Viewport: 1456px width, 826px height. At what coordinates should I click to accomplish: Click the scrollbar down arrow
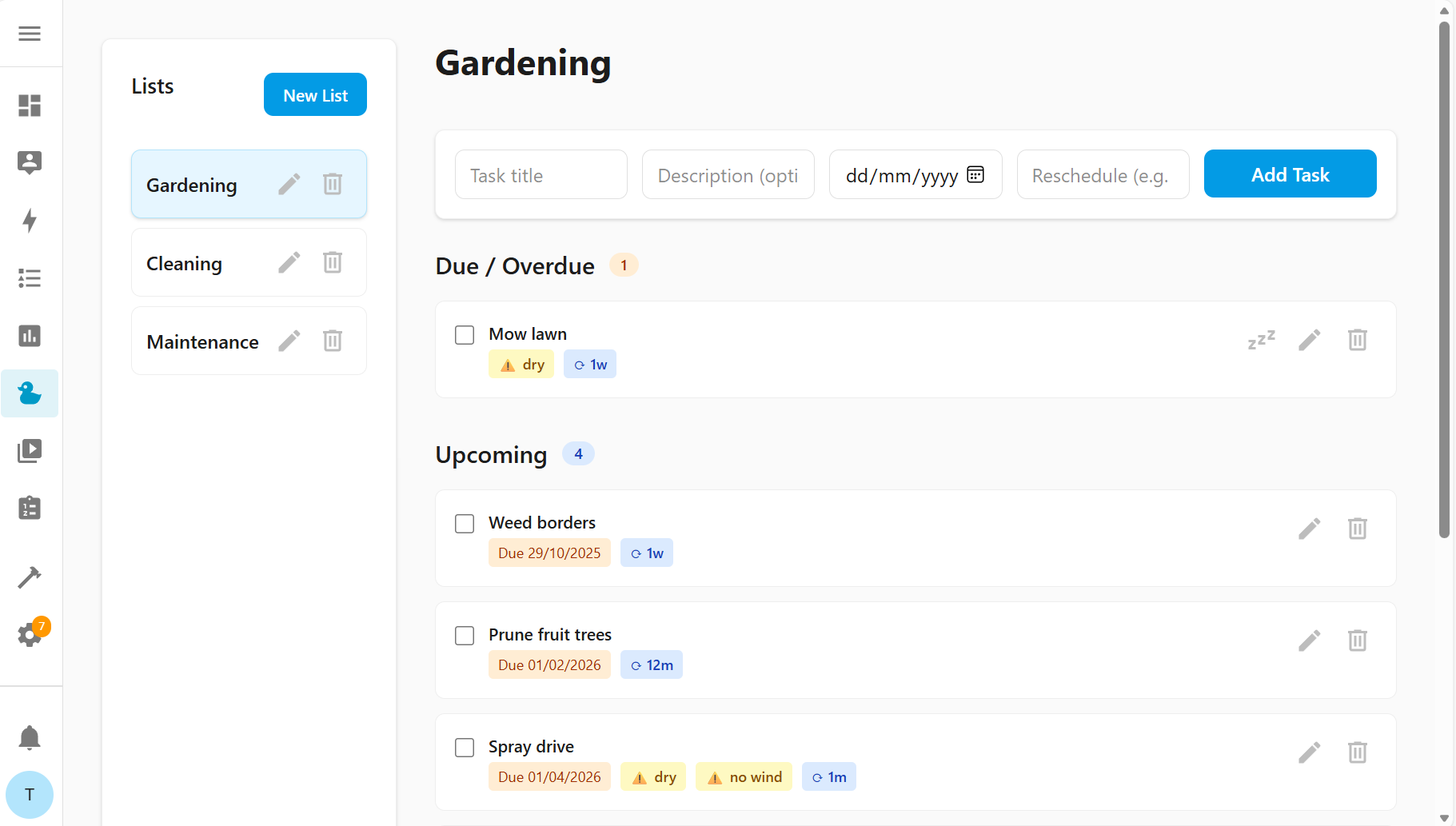1444,818
